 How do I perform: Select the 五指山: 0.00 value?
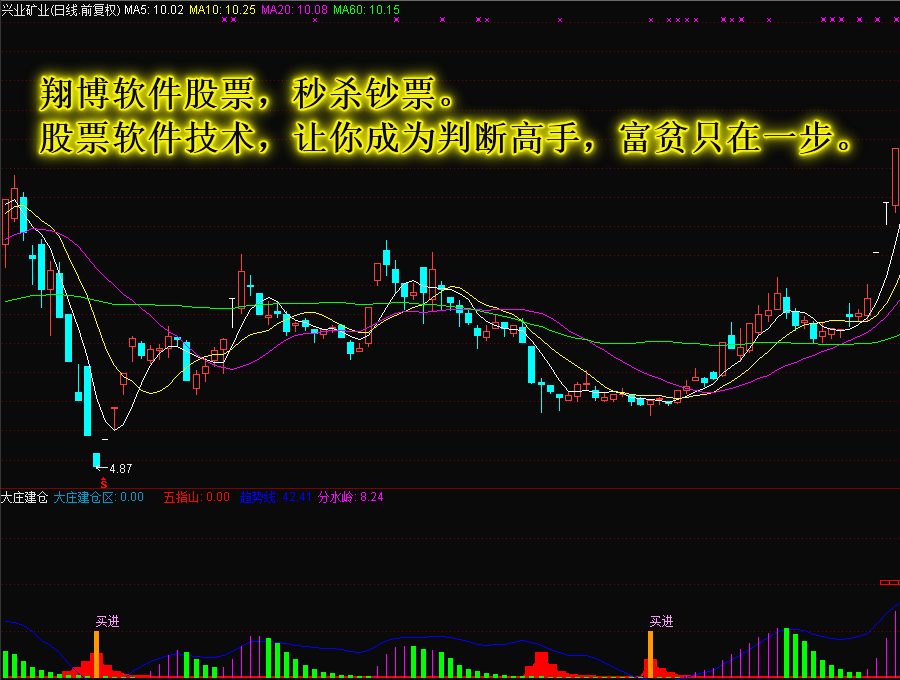click(x=196, y=498)
